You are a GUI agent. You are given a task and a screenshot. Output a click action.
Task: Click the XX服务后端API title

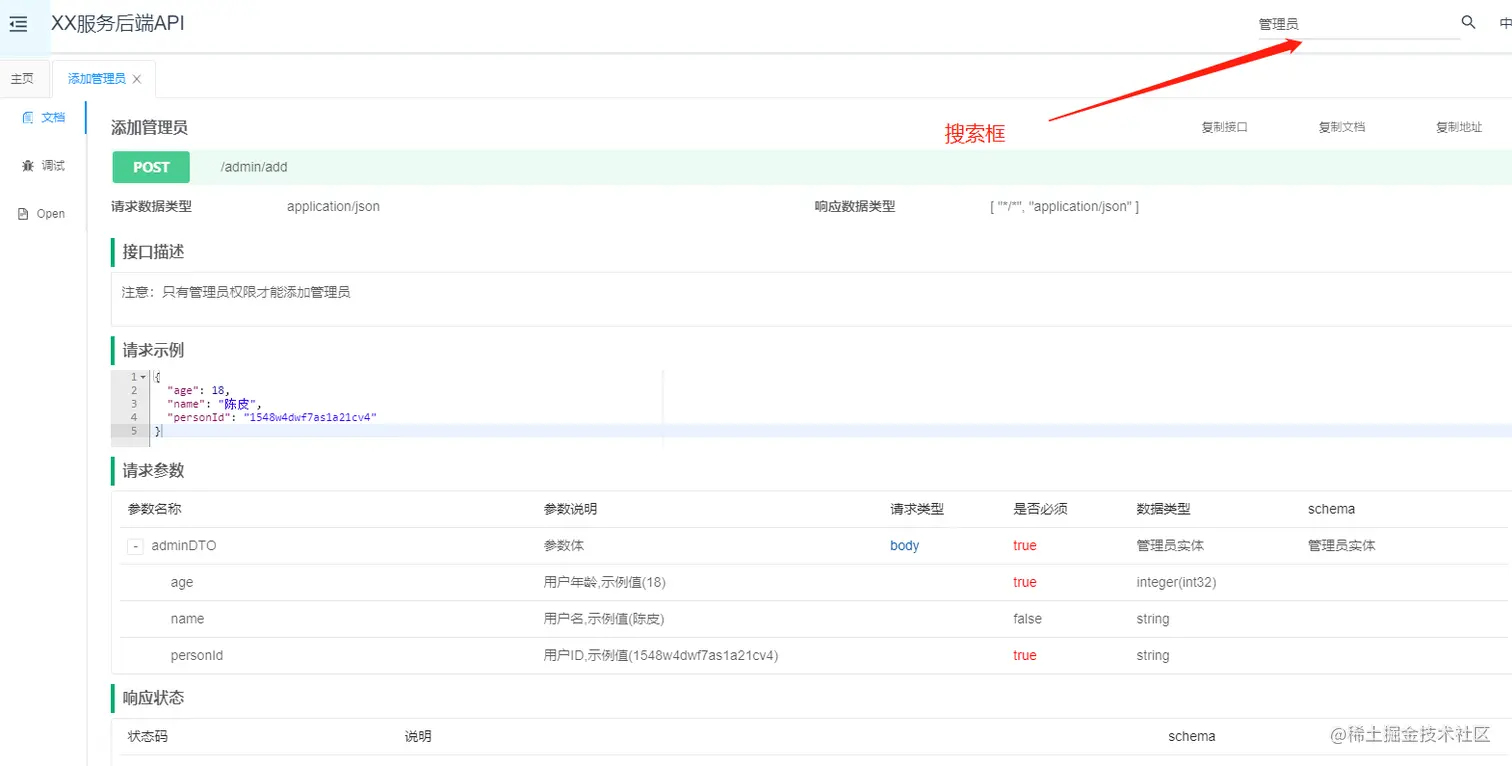coord(118,24)
